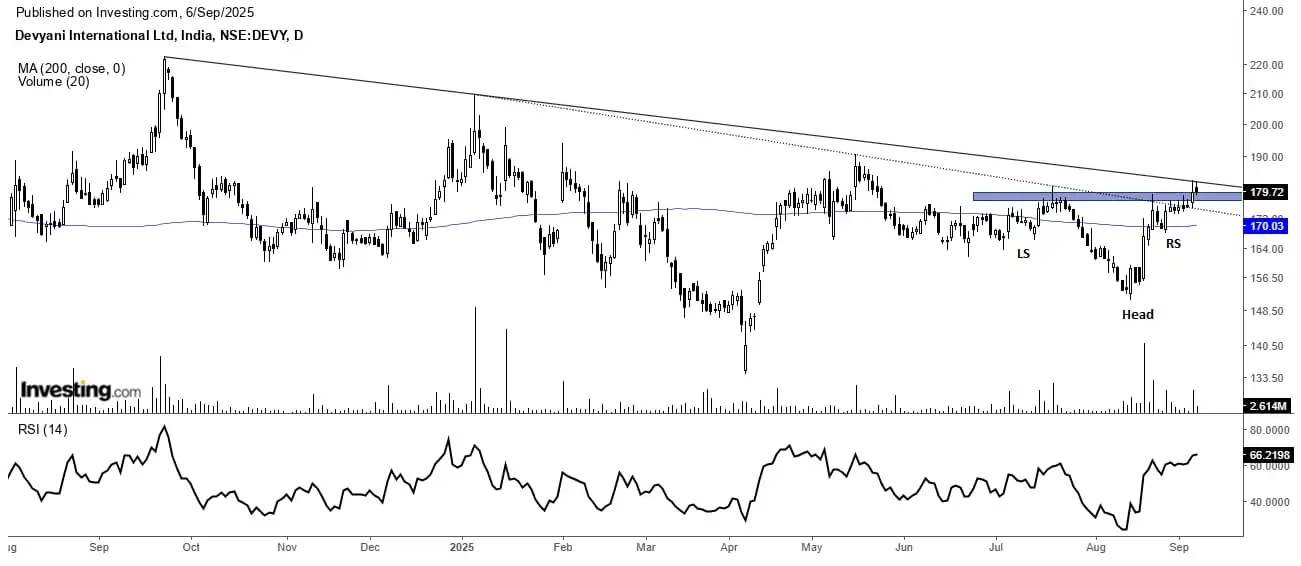Click the 133.50 level on price axis

click(1267, 378)
